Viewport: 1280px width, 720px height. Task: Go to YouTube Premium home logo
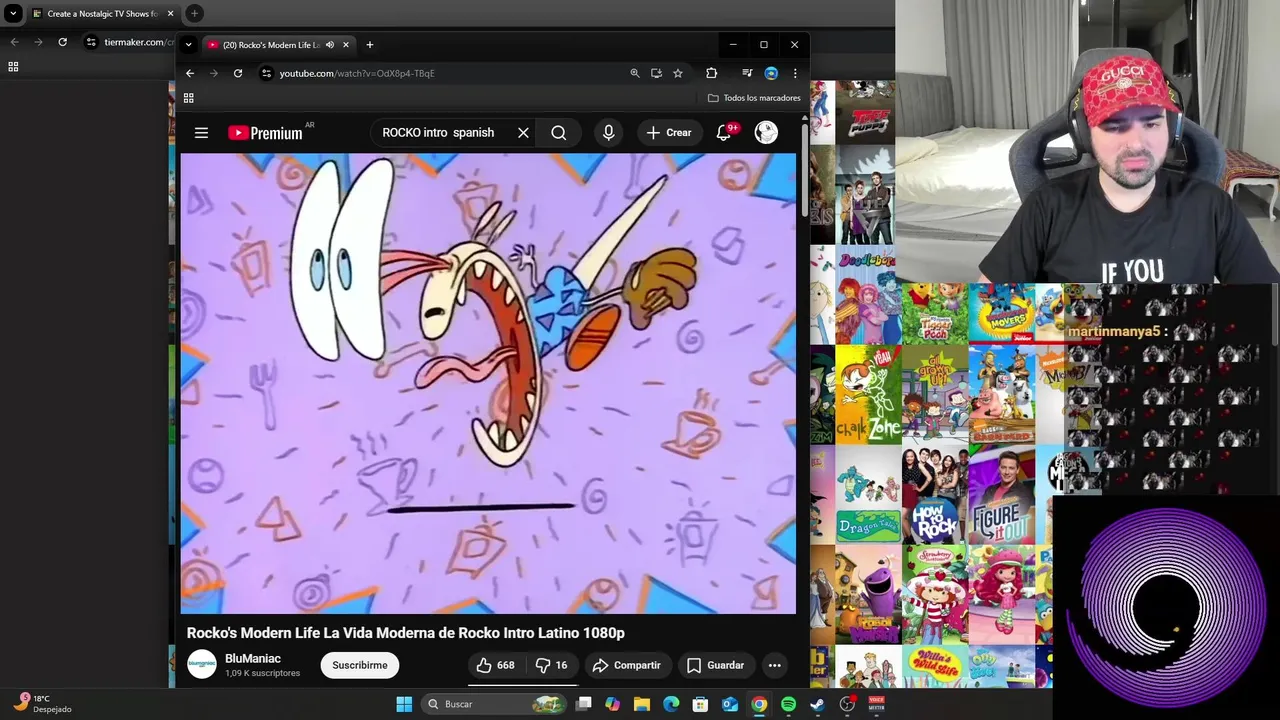click(x=266, y=133)
